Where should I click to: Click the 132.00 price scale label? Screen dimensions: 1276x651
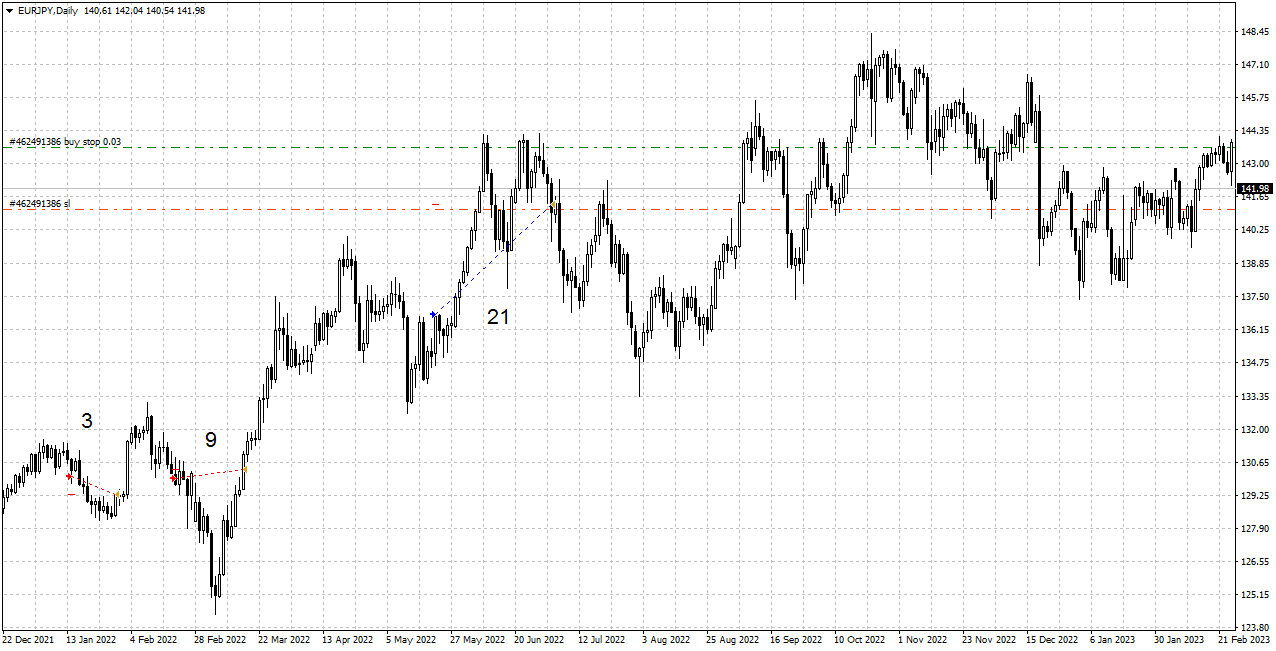(1255, 430)
